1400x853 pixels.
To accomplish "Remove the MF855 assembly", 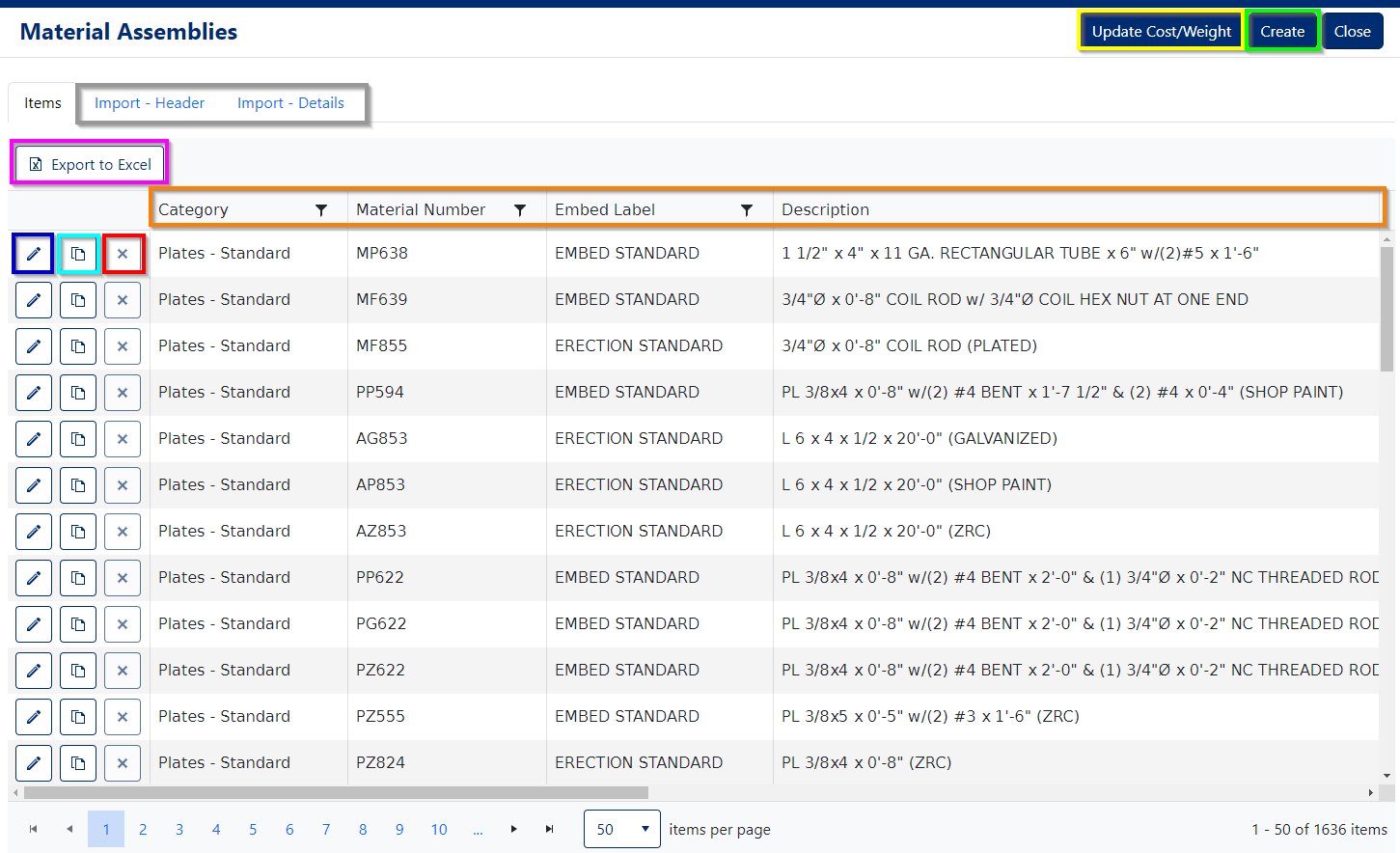I will (x=123, y=346).
